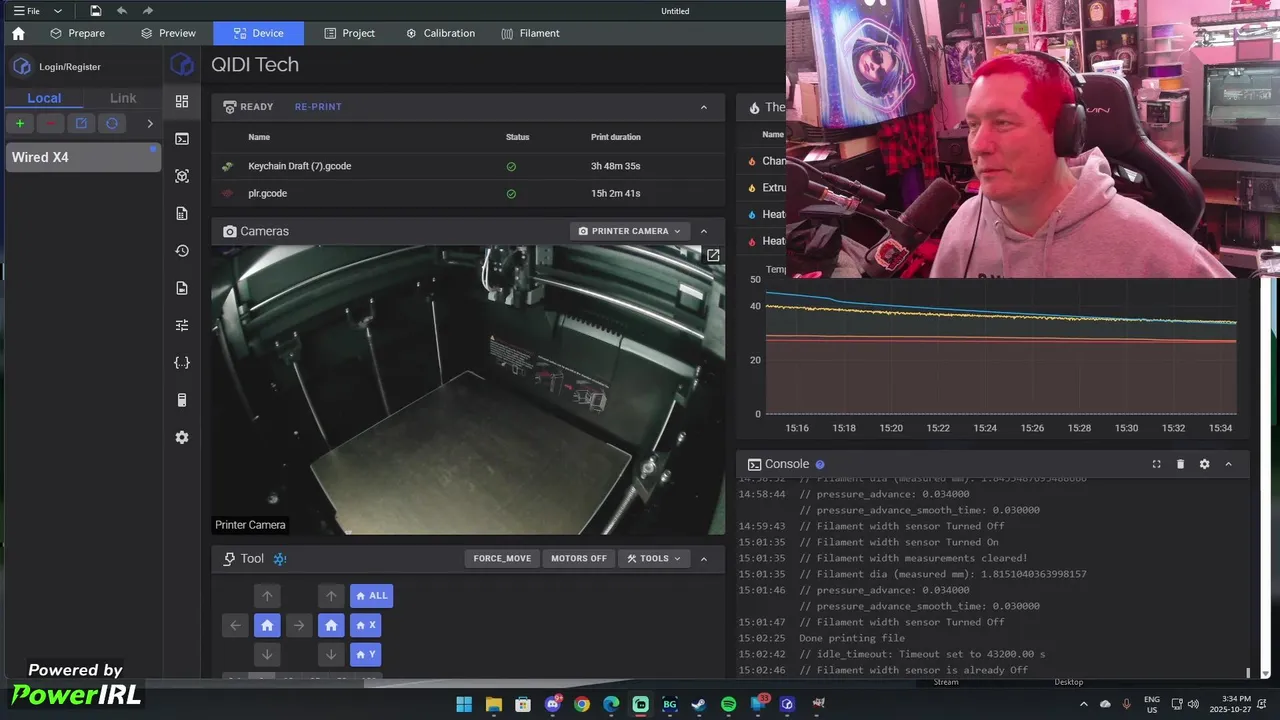Open the G-code viewer cube icon

pyautogui.click(x=182, y=176)
